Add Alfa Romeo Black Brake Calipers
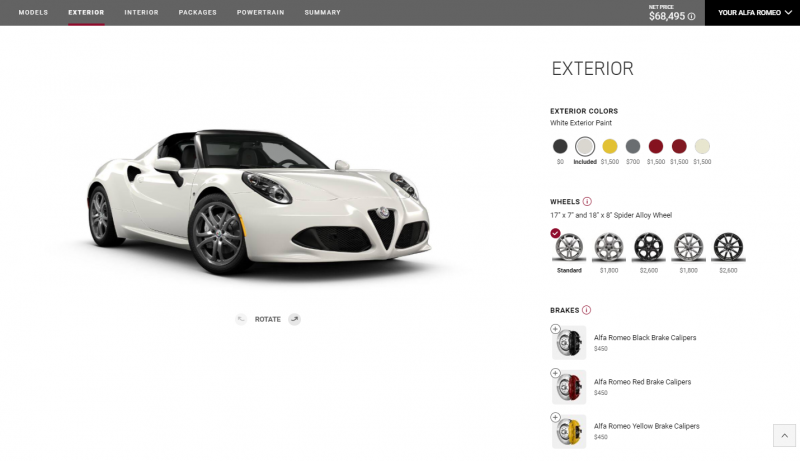 coord(556,329)
